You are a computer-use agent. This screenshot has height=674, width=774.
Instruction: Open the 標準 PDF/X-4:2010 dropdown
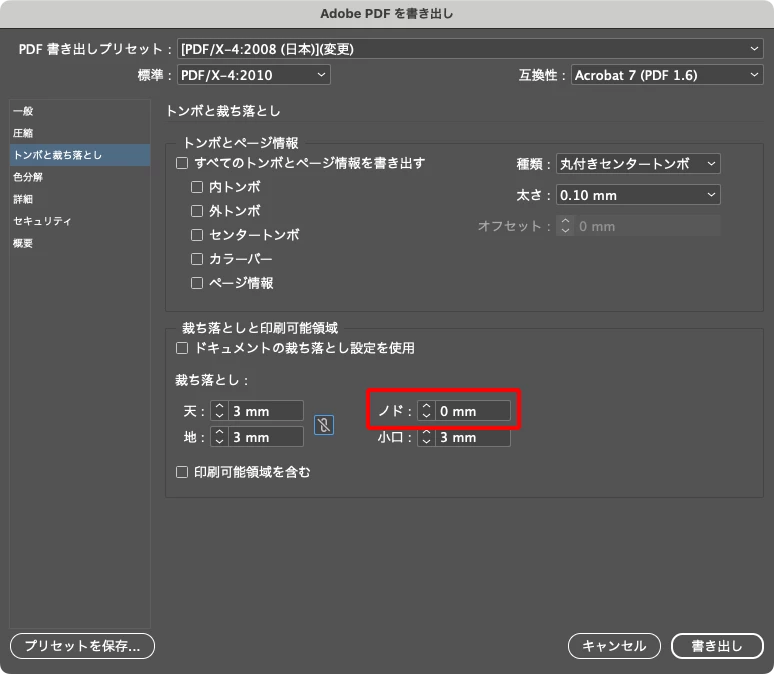254,75
